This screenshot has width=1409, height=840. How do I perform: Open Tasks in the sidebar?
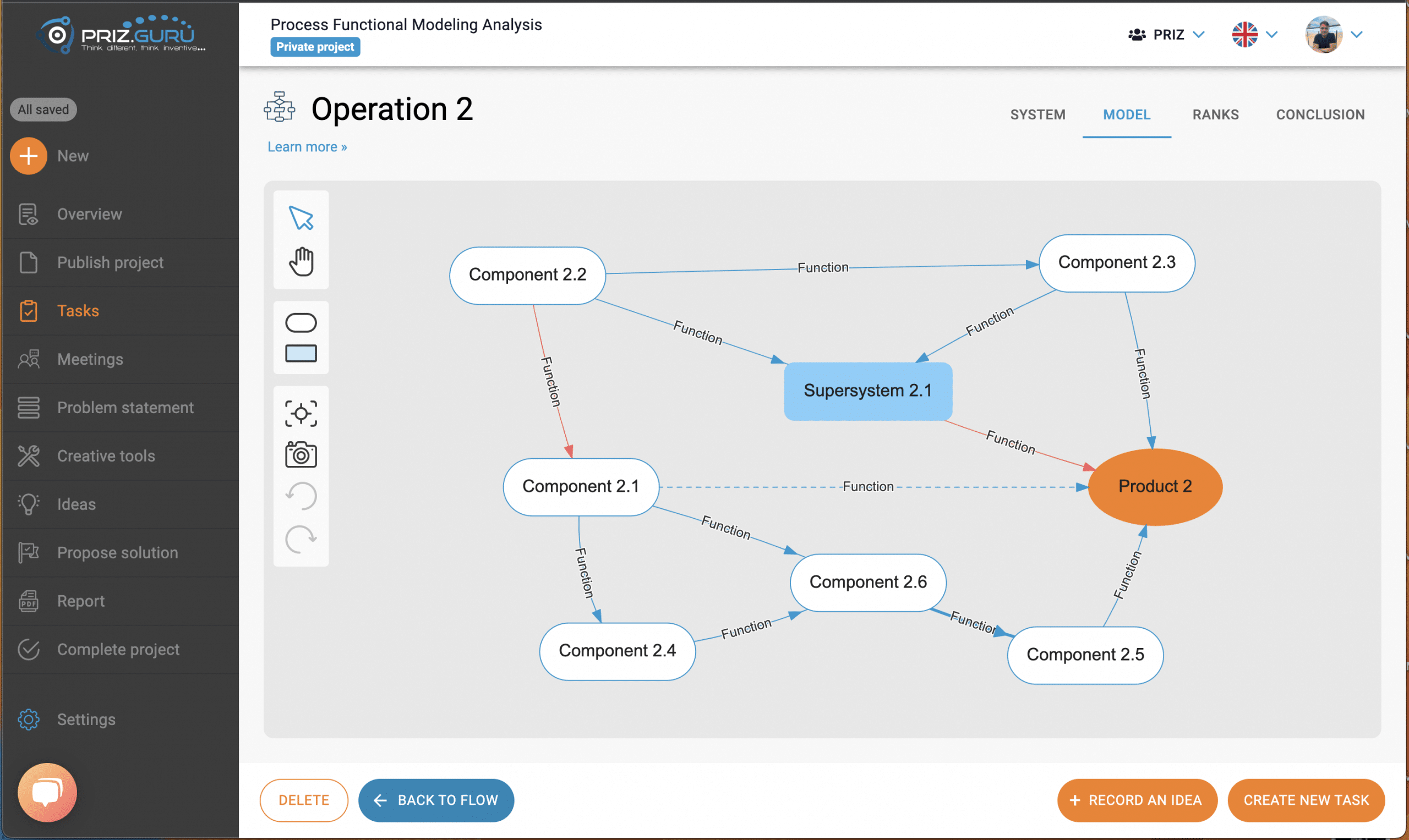point(78,310)
